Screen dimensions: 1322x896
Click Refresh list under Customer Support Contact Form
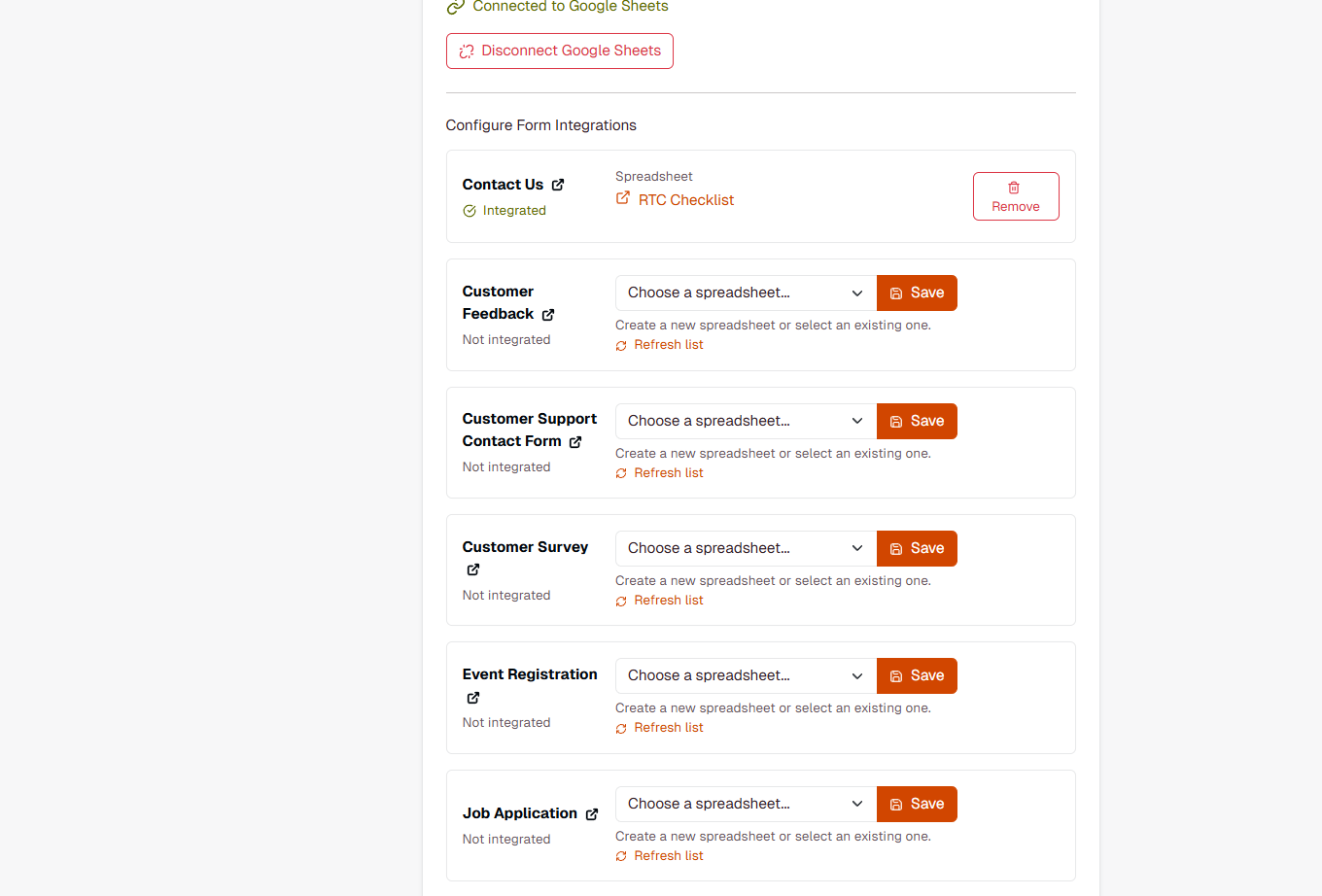coord(668,472)
